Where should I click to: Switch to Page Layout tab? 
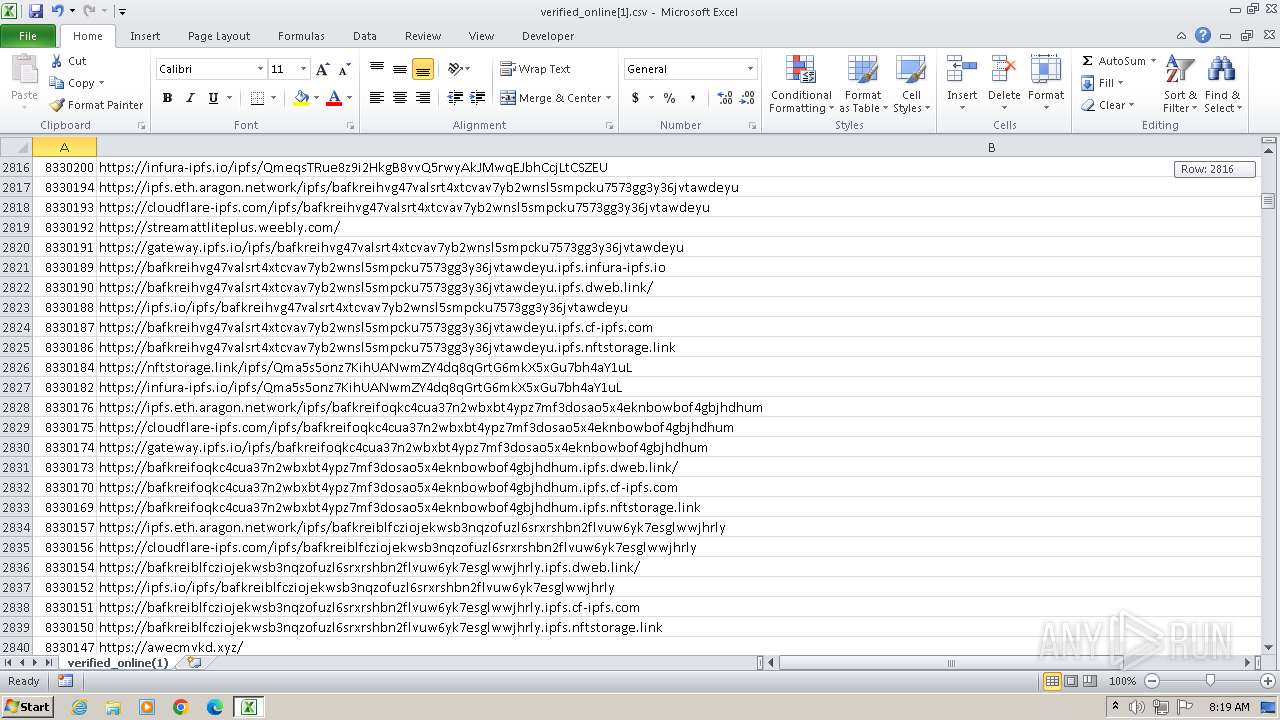pos(219,36)
